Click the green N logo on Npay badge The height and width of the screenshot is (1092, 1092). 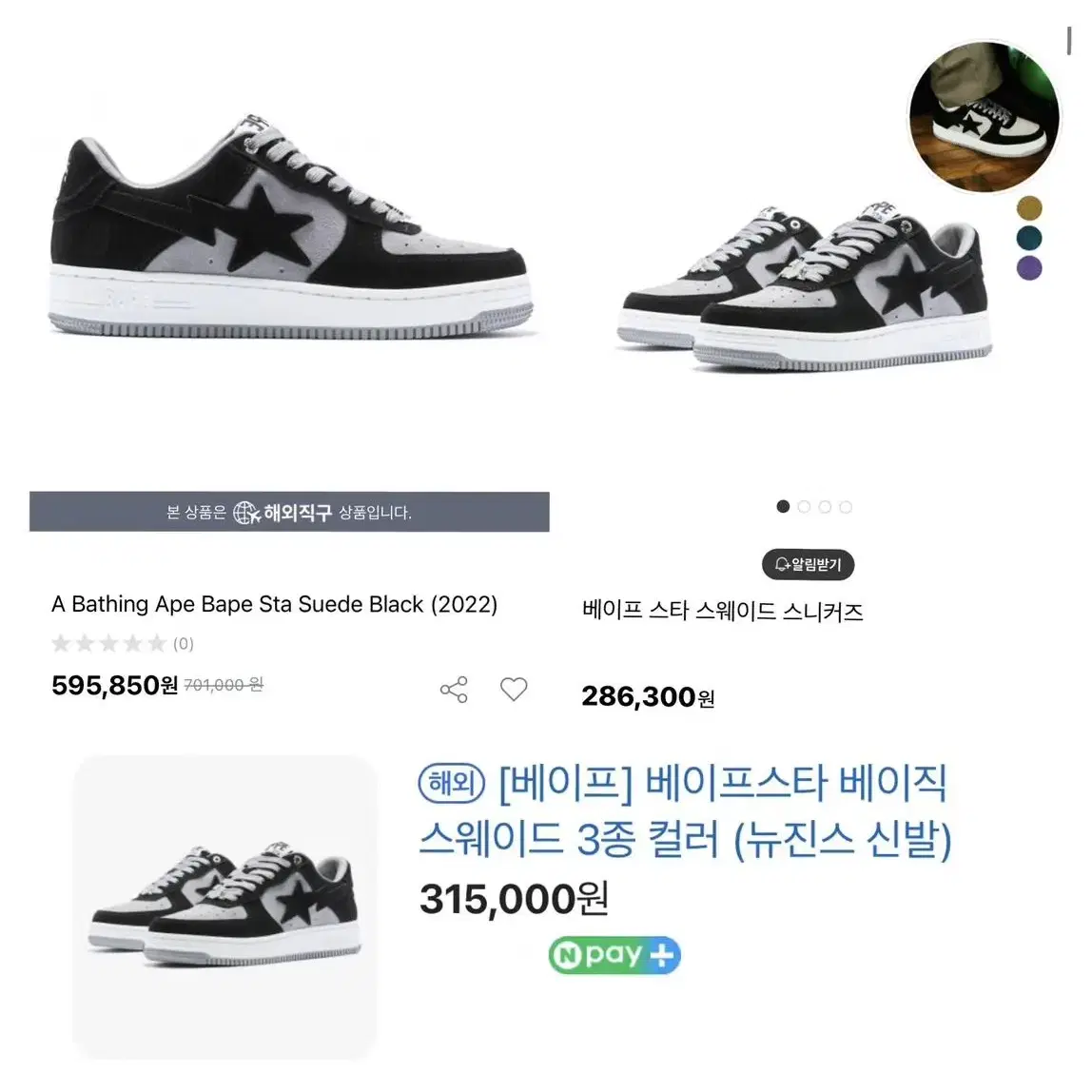(x=568, y=955)
